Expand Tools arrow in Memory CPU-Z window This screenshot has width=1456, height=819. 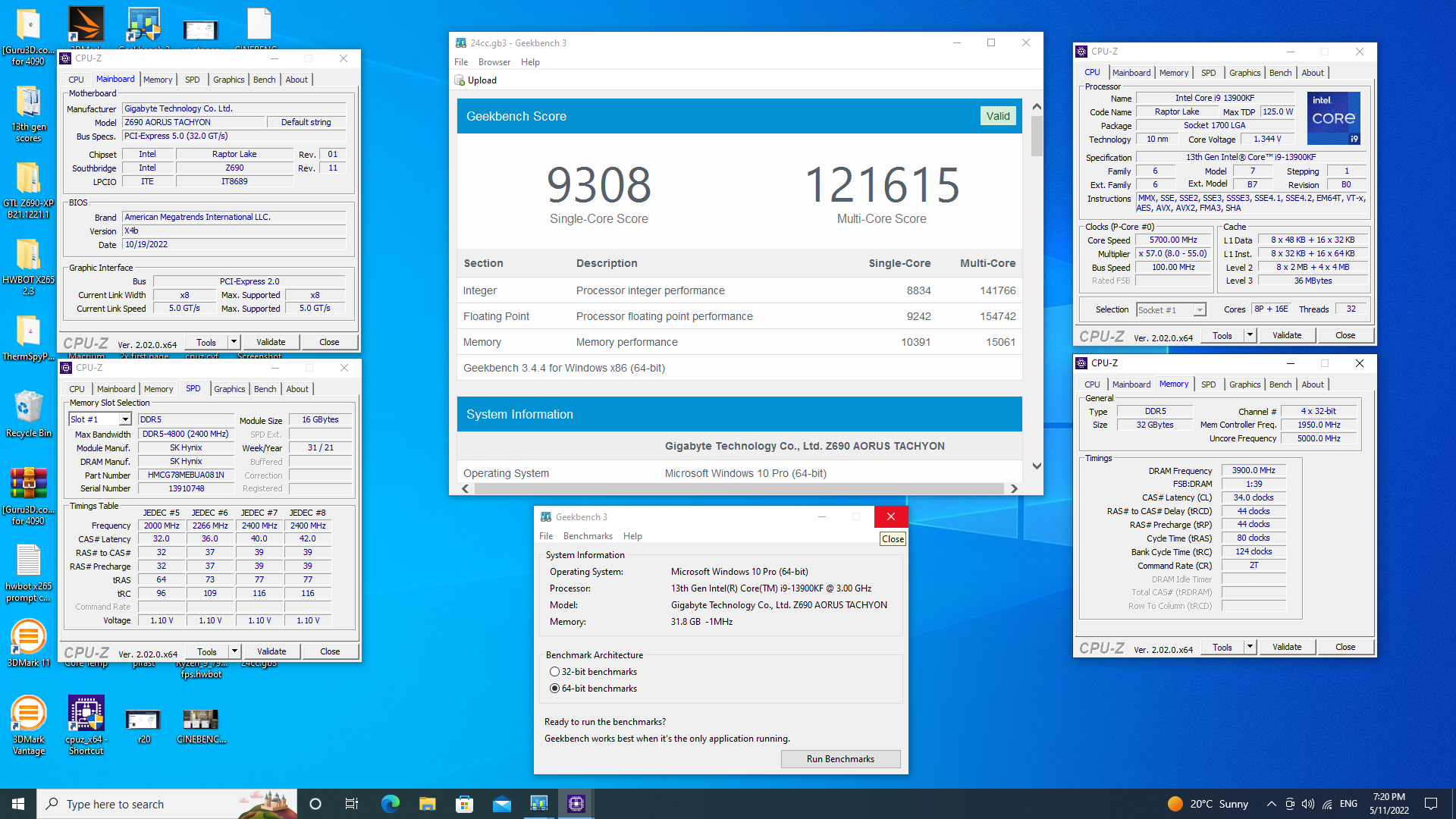point(1250,647)
